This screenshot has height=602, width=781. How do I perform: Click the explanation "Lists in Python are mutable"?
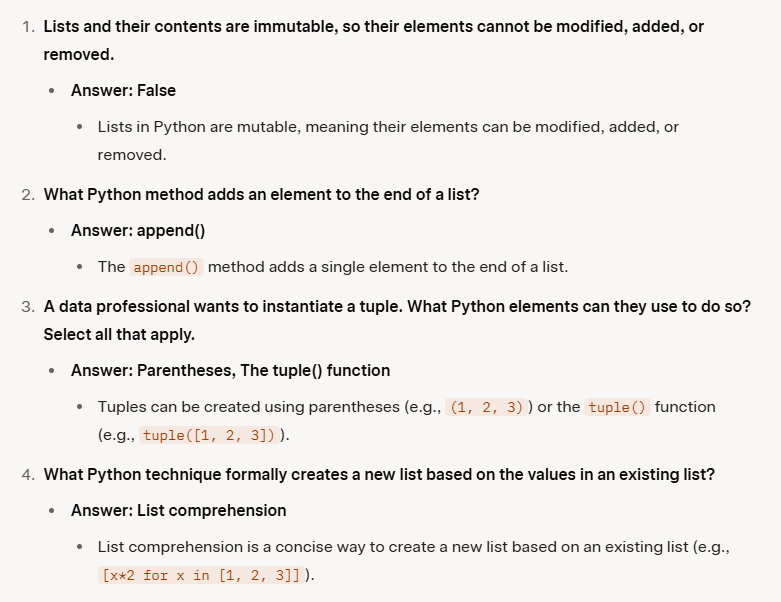[x=388, y=127]
